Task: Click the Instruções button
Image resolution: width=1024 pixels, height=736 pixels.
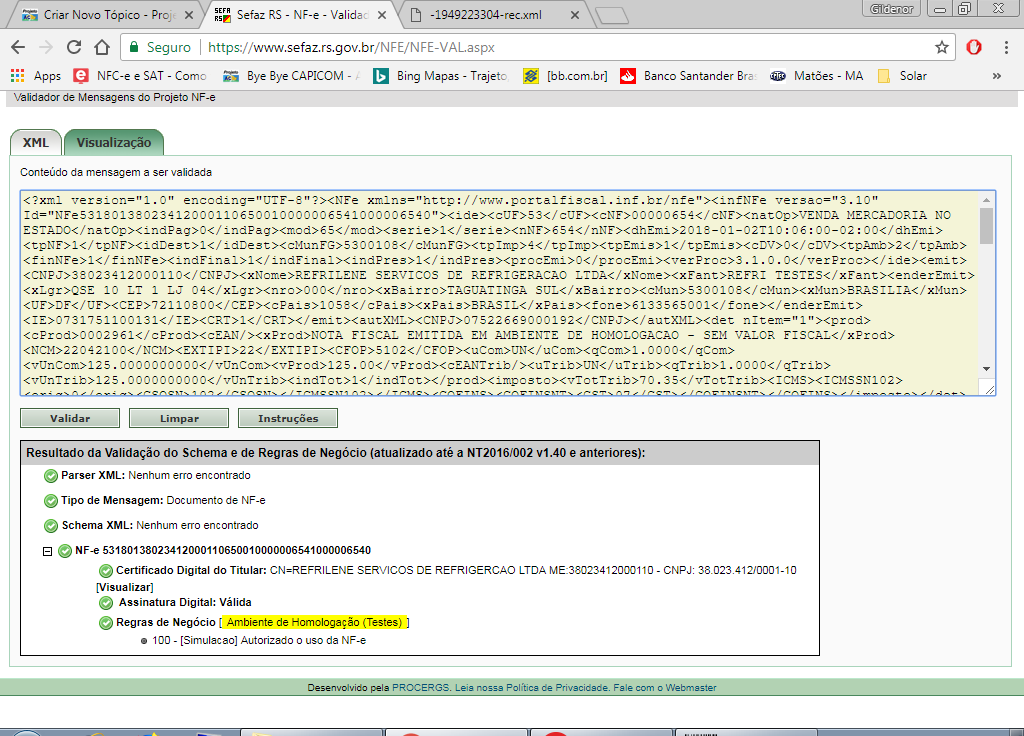Action: tap(288, 418)
